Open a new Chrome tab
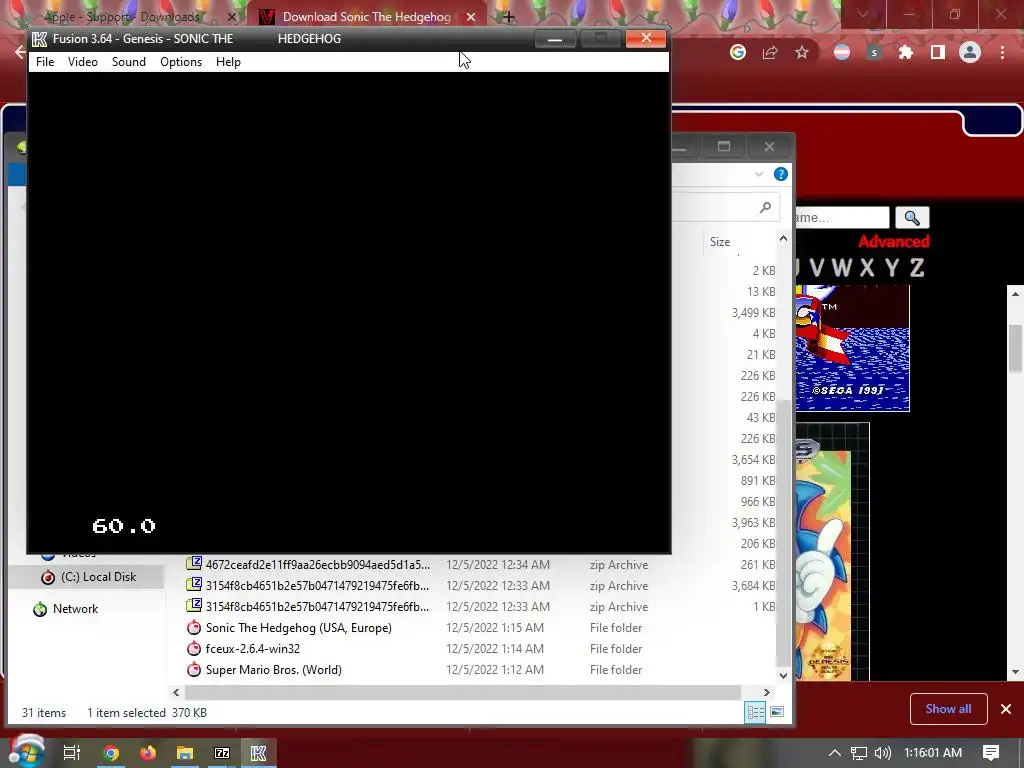The height and width of the screenshot is (768, 1024). tap(509, 17)
